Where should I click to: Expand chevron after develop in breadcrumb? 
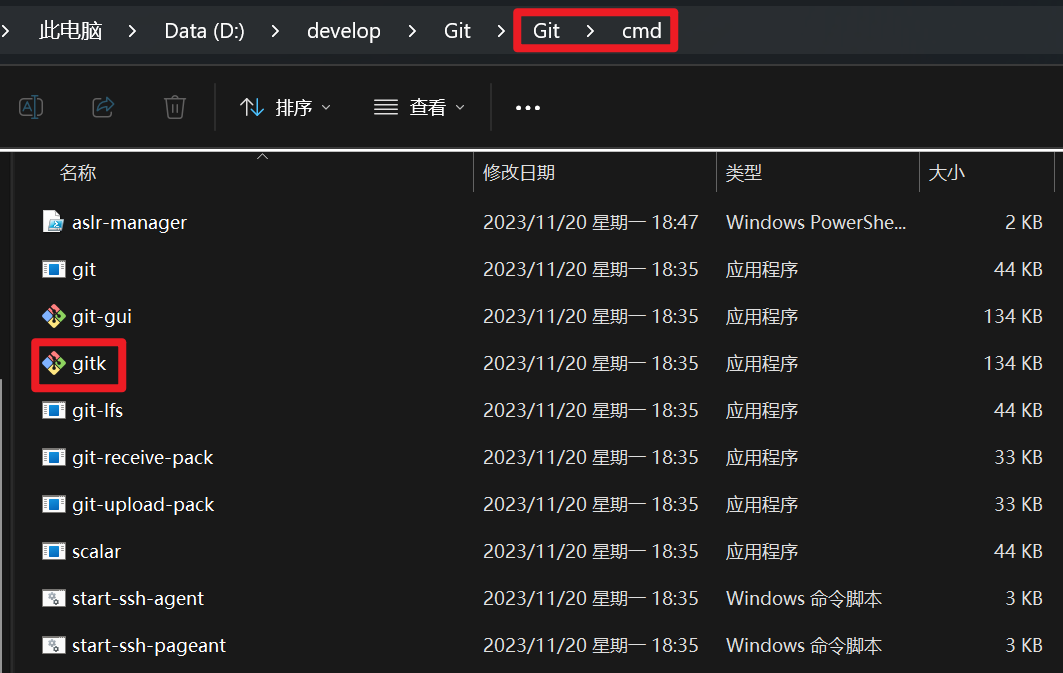412,30
